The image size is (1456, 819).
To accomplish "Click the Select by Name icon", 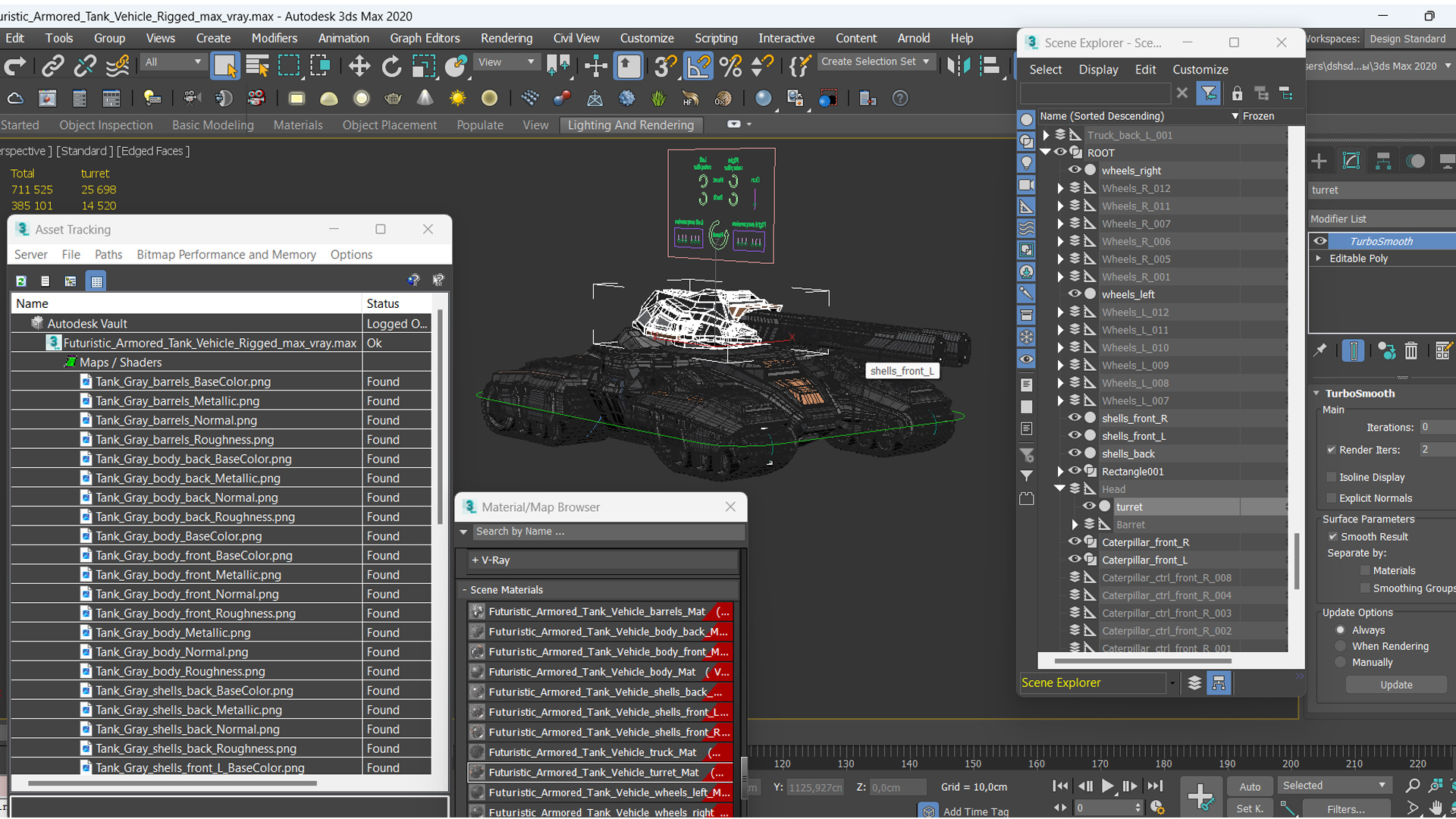I will pos(257,66).
